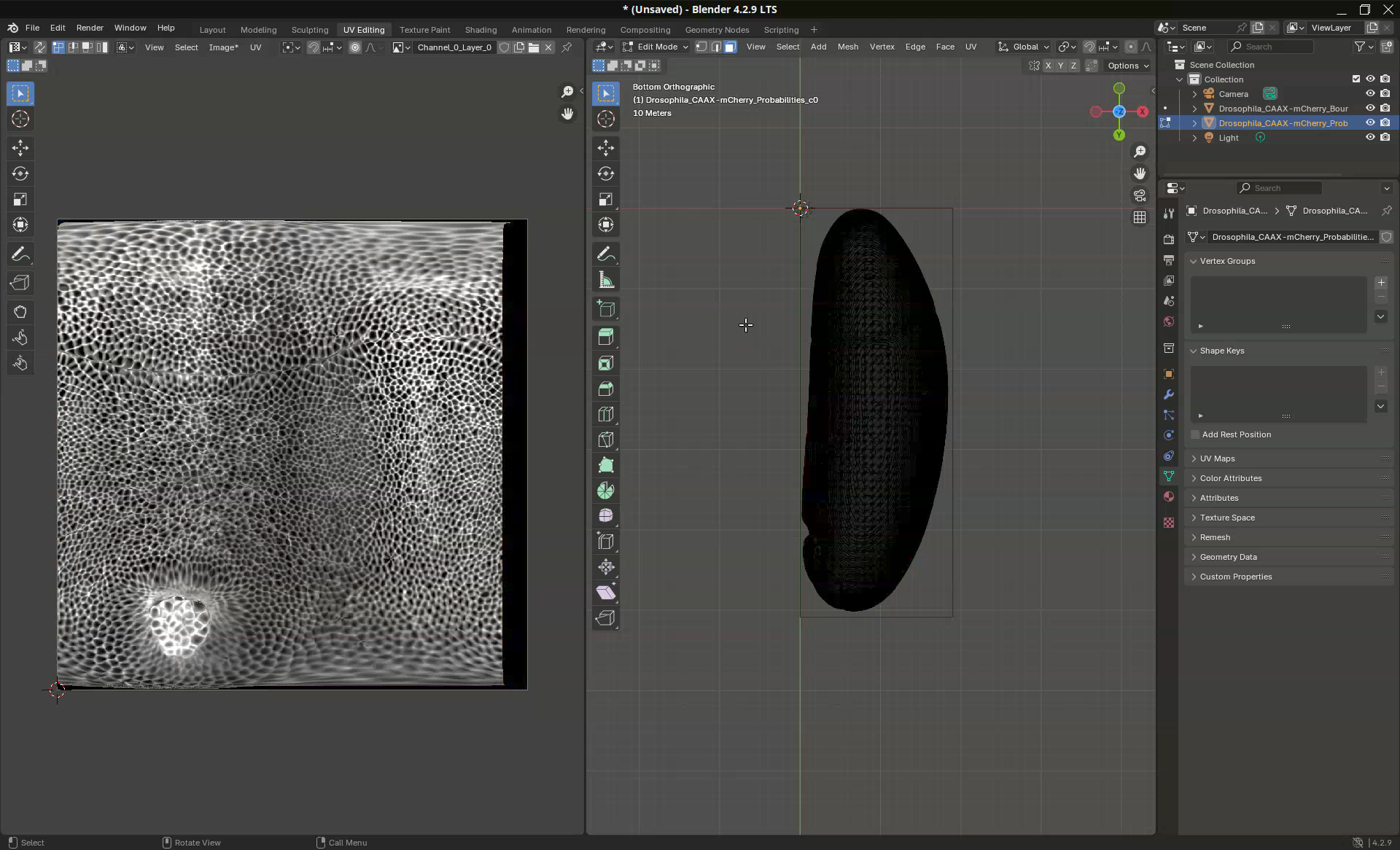Click the Bevel tool icon
Viewport: 1400px width, 850px height.
(x=605, y=389)
